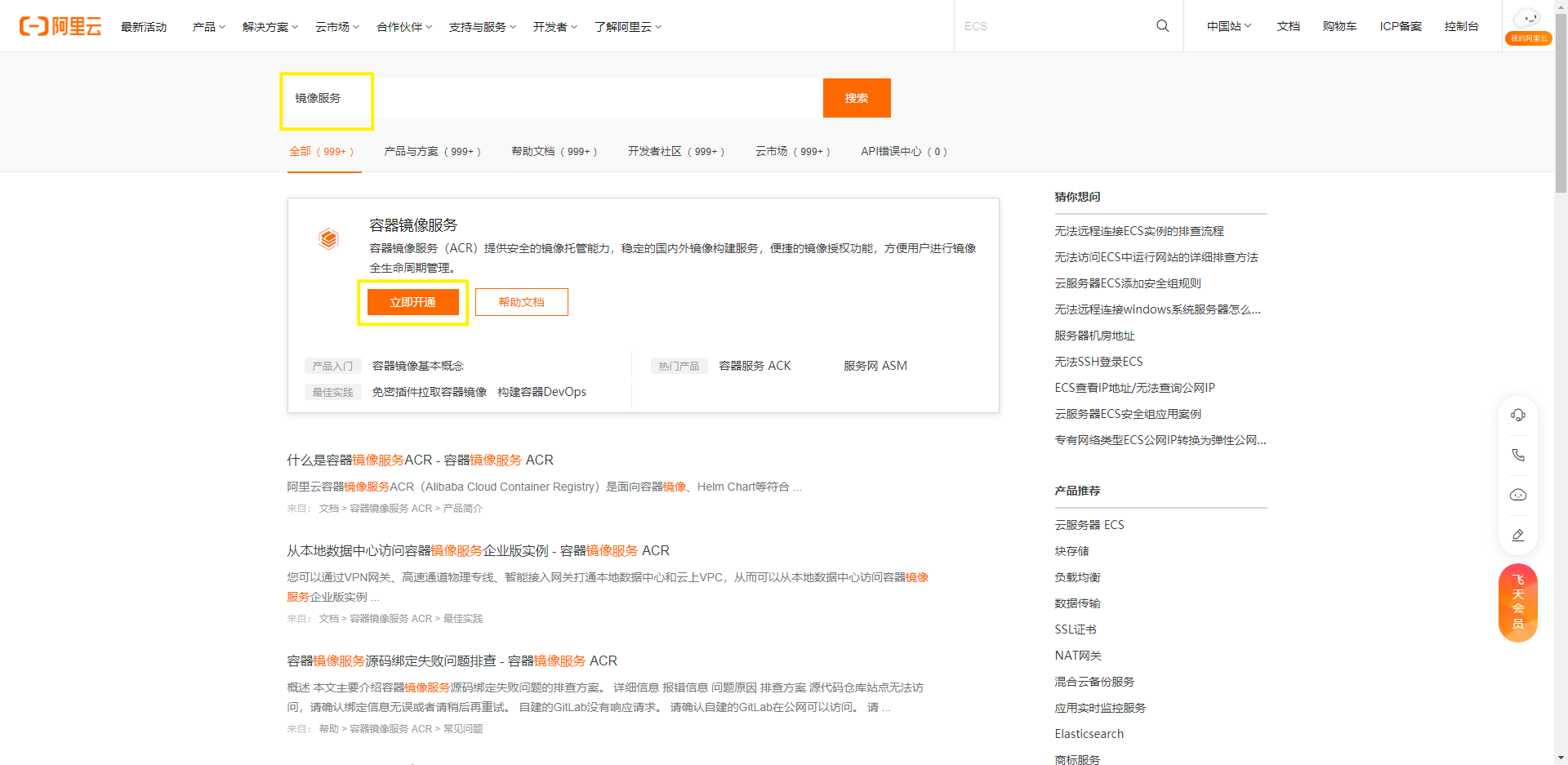Viewport: 1568px width, 765px height.
Task: Click ECS查看IP地址/无法查询公网IP
Action: click(1135, 388)
